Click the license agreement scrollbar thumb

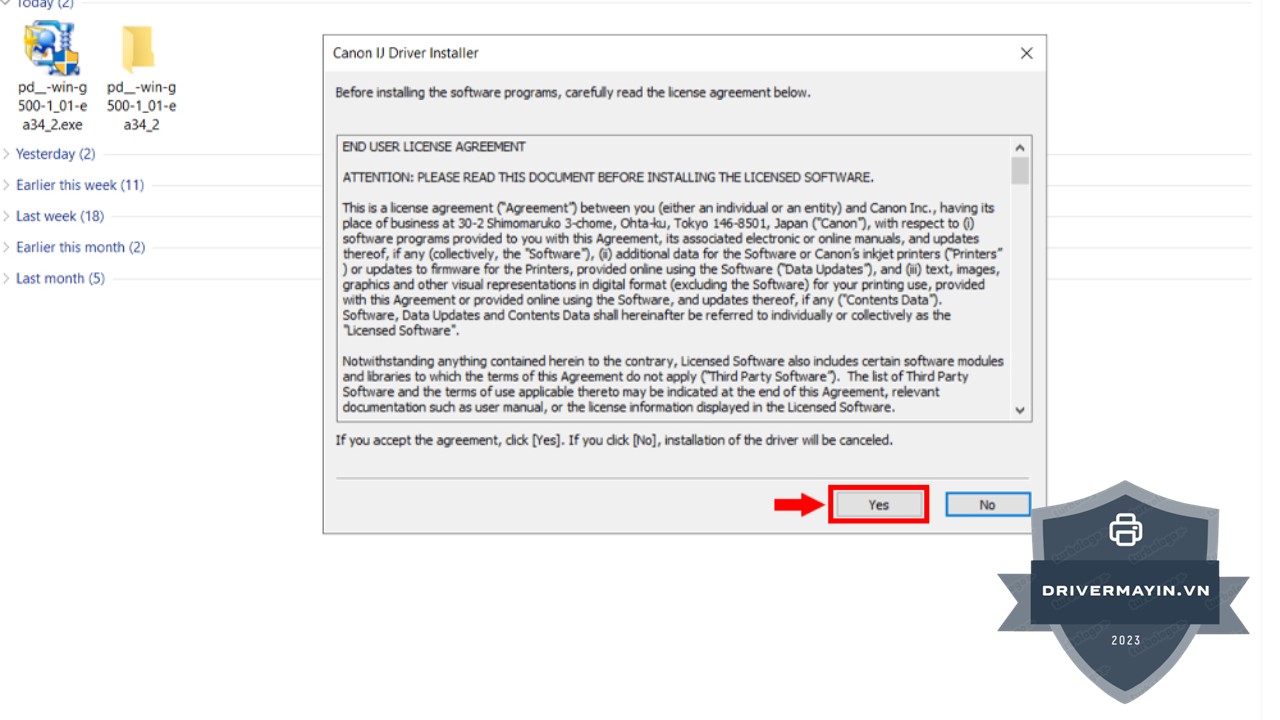pos(1020,172)
